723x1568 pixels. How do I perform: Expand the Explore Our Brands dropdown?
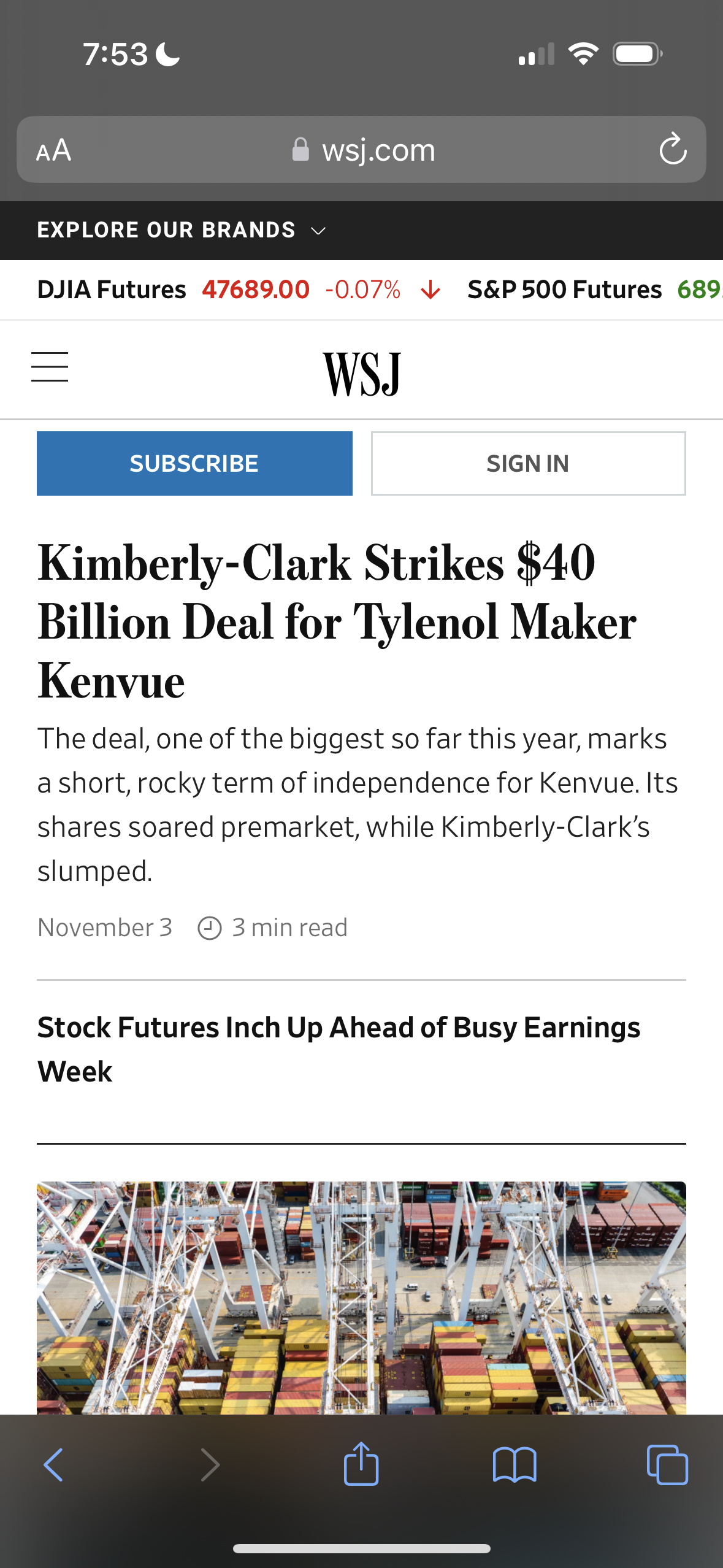pos(182,231)
